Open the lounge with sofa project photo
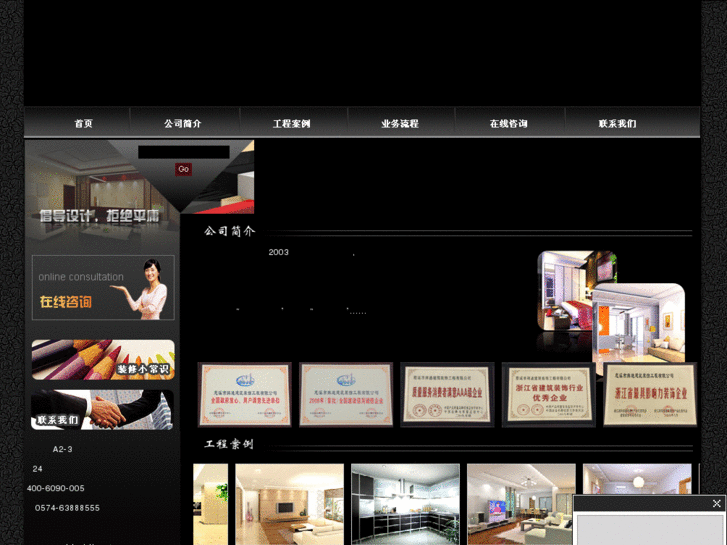Viewport: 727px width, 545px height. (x=522, y=504)
